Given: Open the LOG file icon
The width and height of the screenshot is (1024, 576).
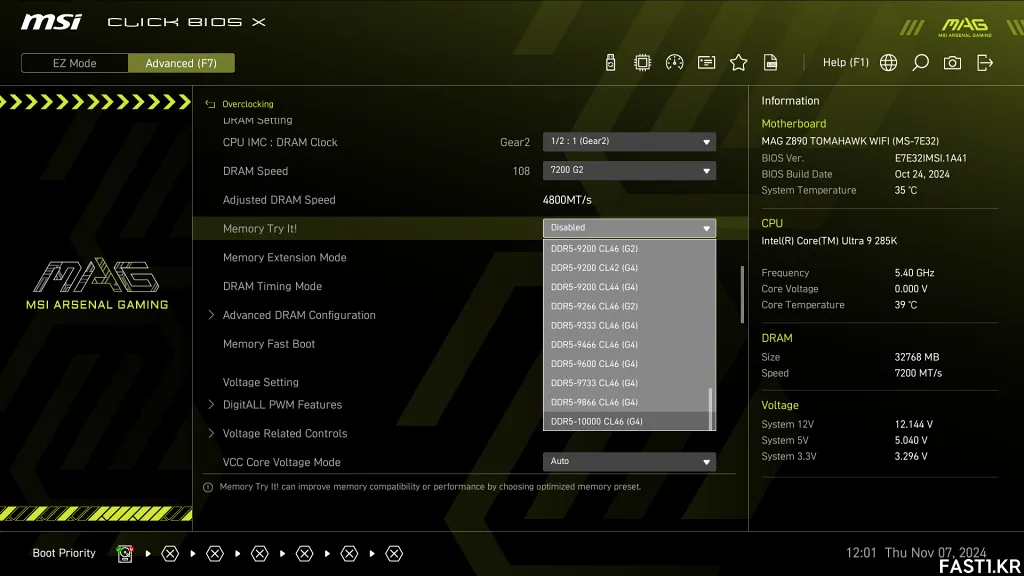Looking at the screenshot, I should pyautogui.click(x=770, y=63).
